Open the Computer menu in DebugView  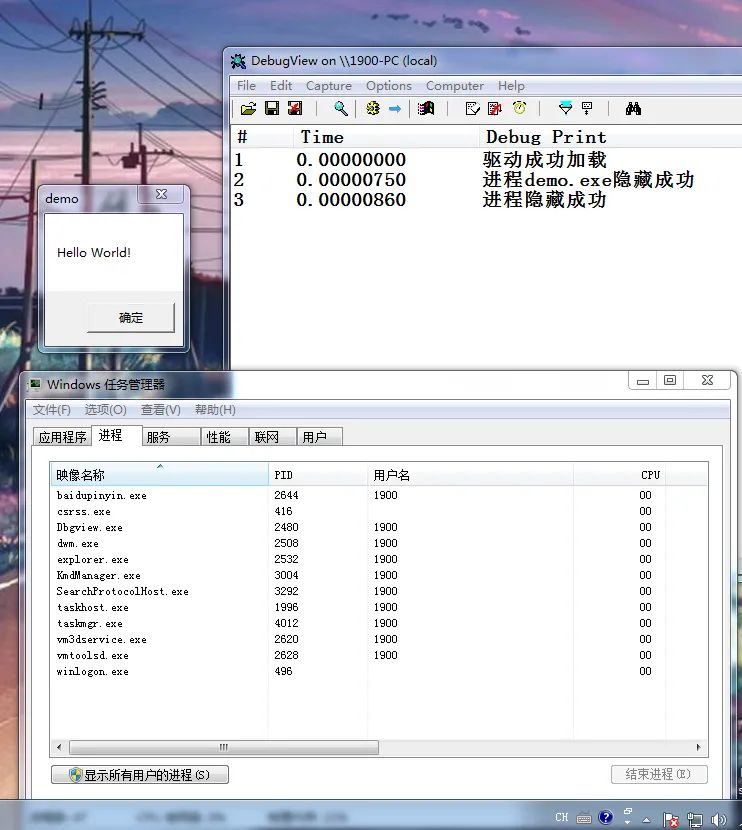point(455,85)
